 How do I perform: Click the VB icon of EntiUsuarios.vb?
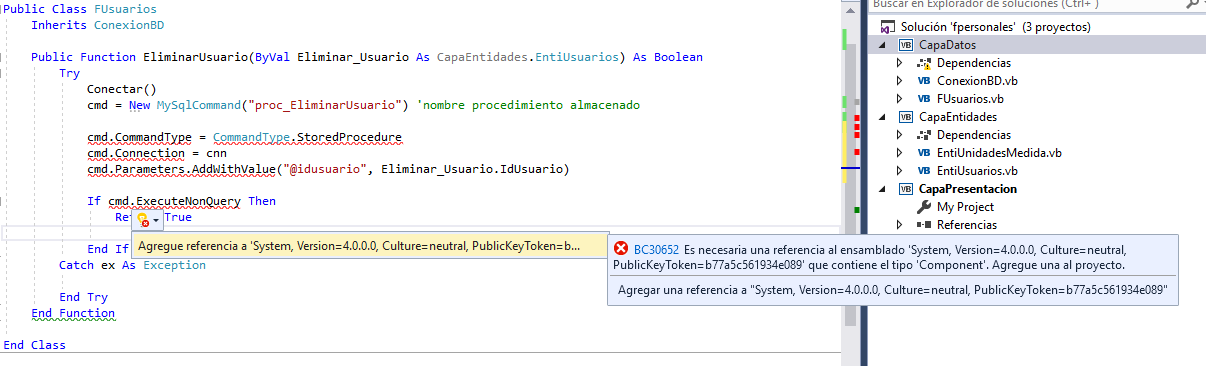pyautogui.click(x=924, y=171)
